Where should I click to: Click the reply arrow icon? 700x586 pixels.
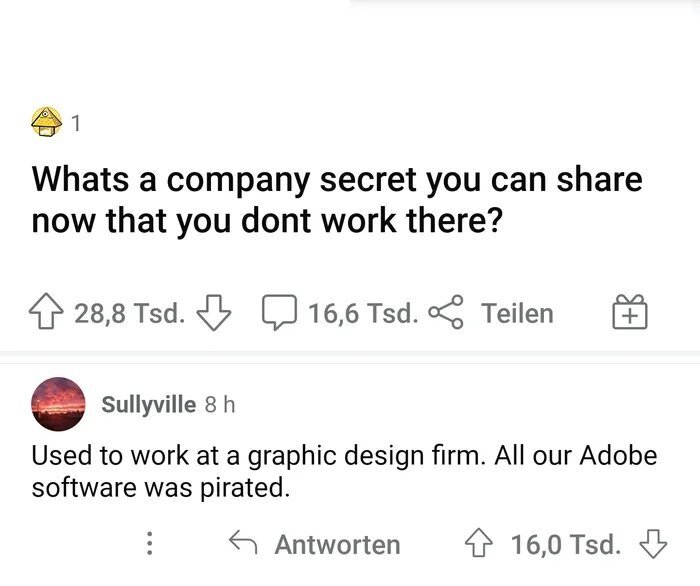(x=243, y=544)
